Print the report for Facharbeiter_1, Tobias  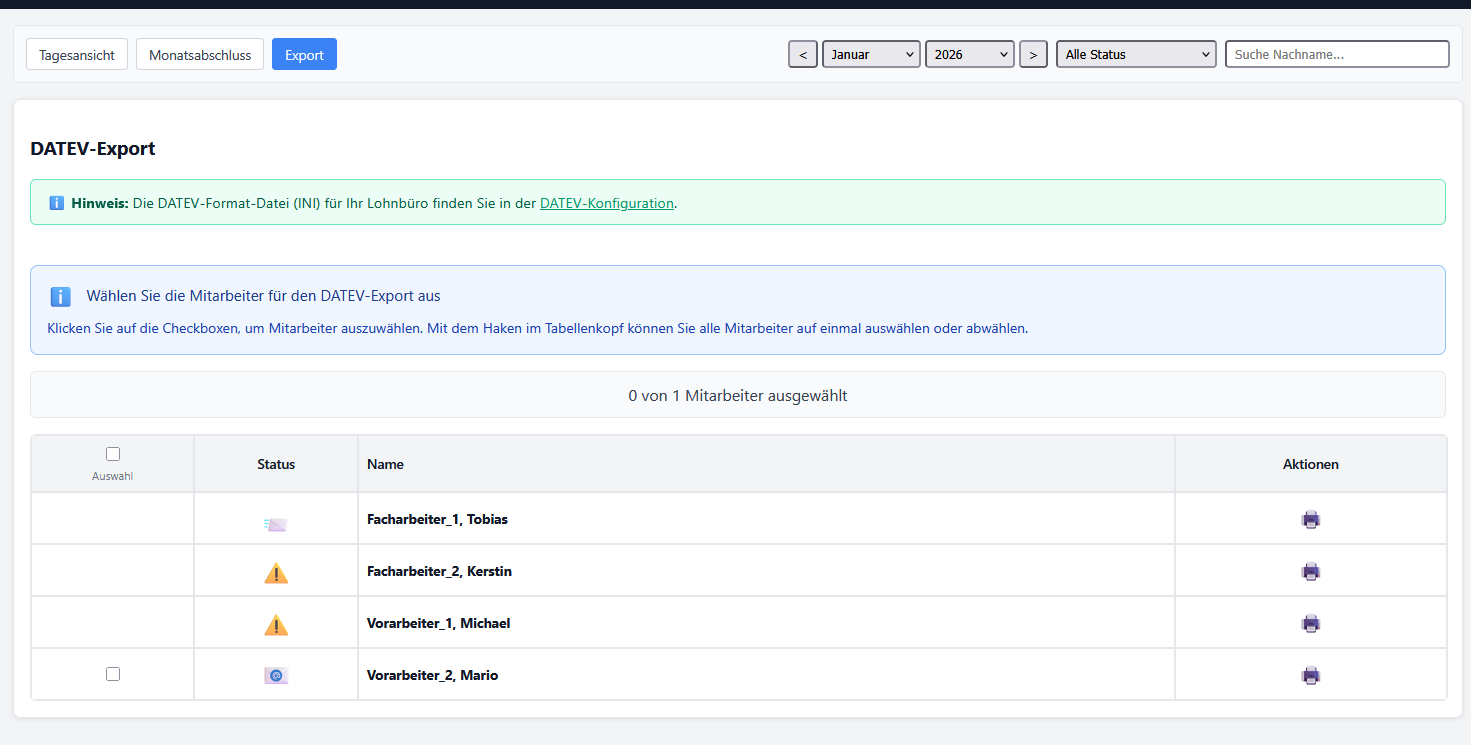point(1310,519)
